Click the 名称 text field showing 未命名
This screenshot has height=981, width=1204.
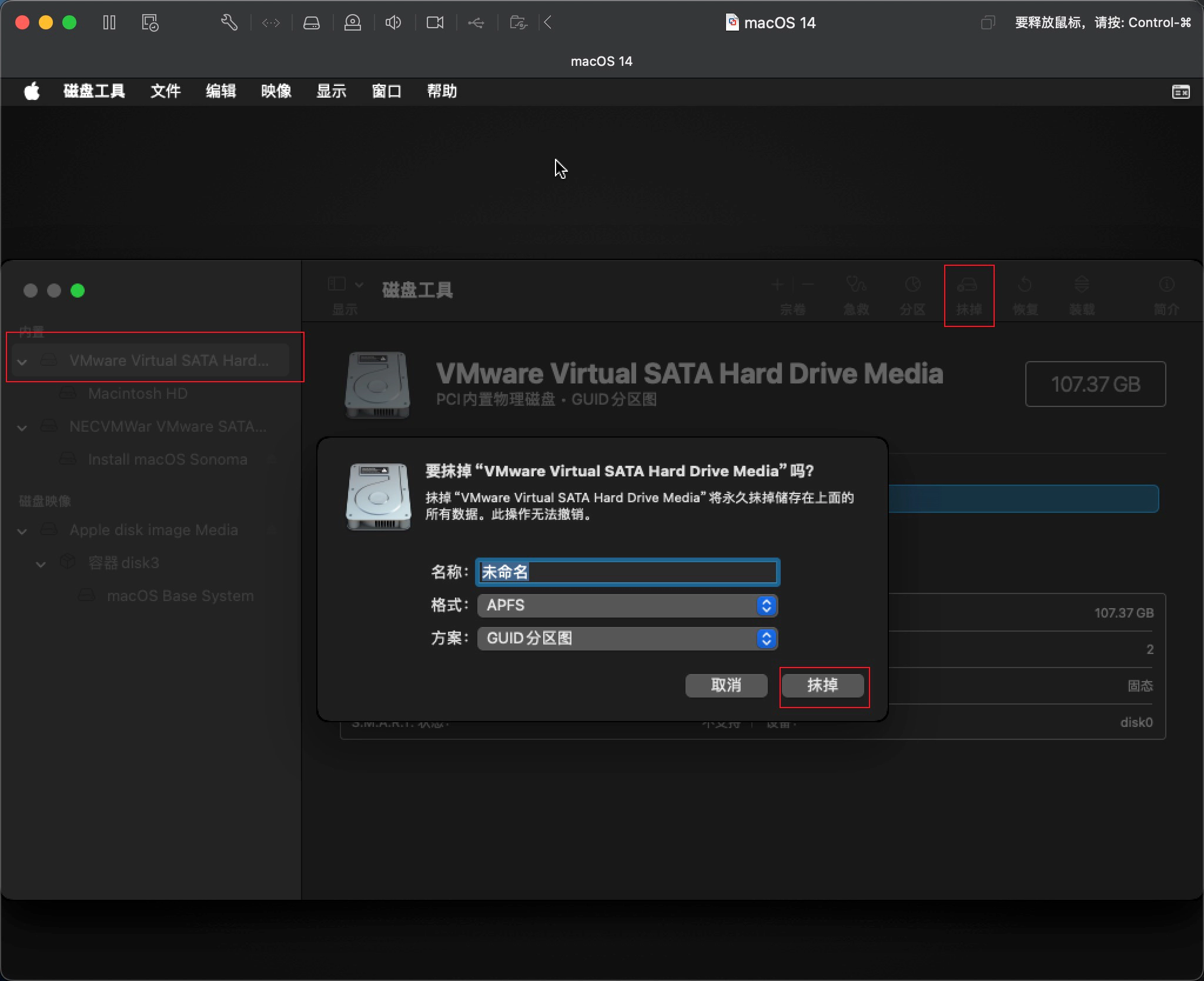click(626, 572)
